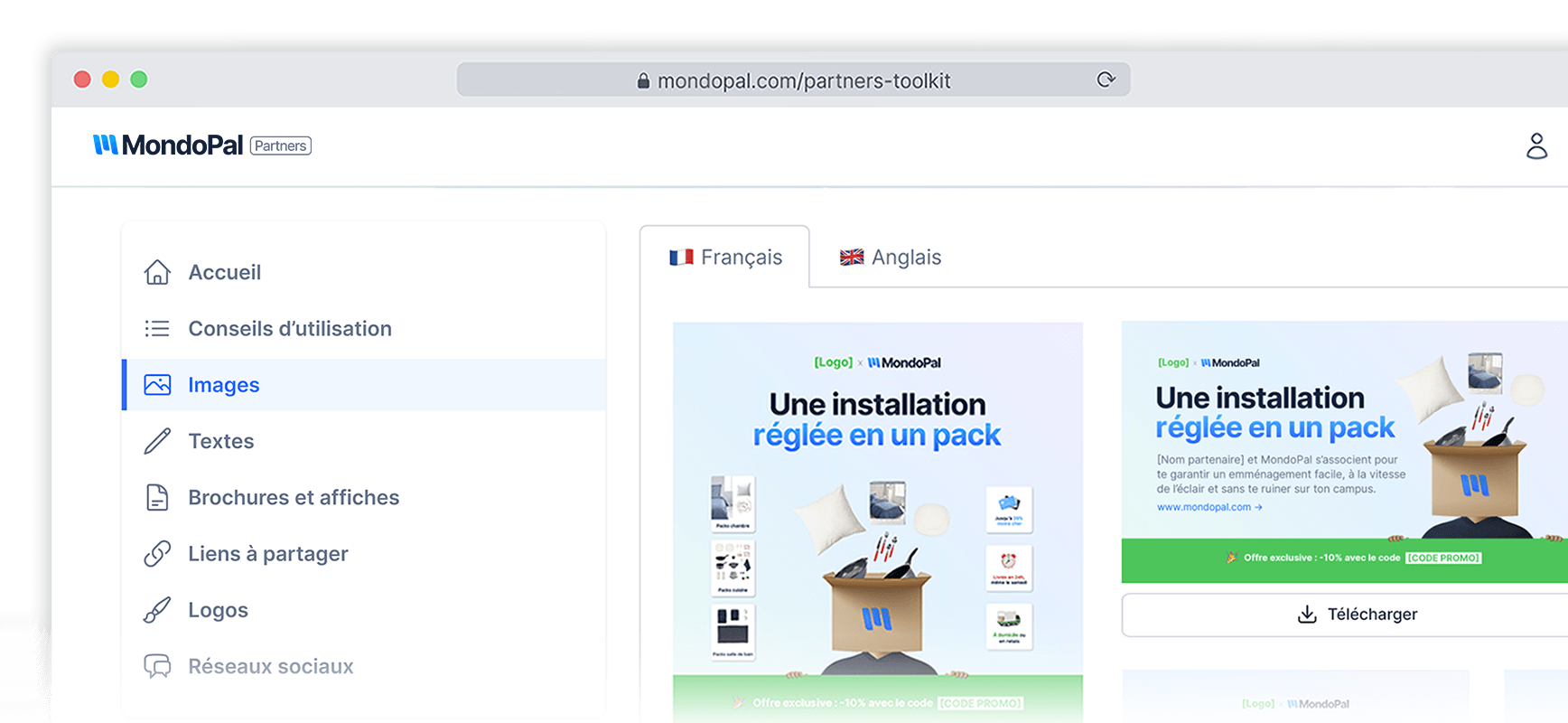Click the document icon for Brochures et affiches

[157, 497]
